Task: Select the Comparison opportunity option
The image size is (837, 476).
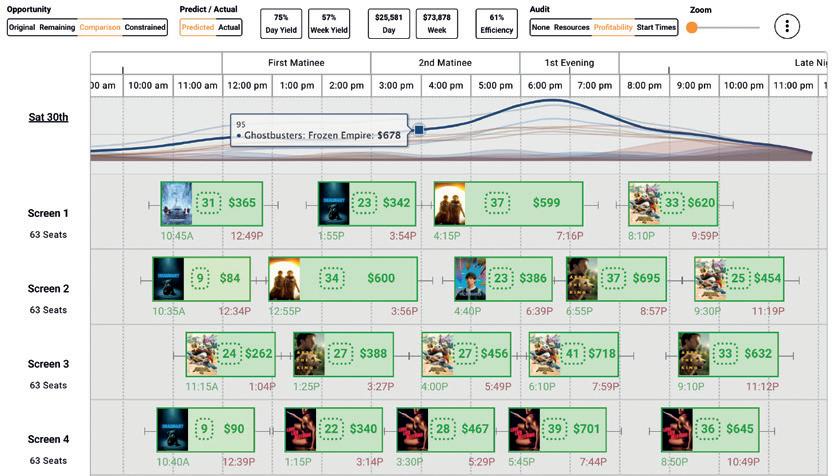Action: click(x=100, y=27)
